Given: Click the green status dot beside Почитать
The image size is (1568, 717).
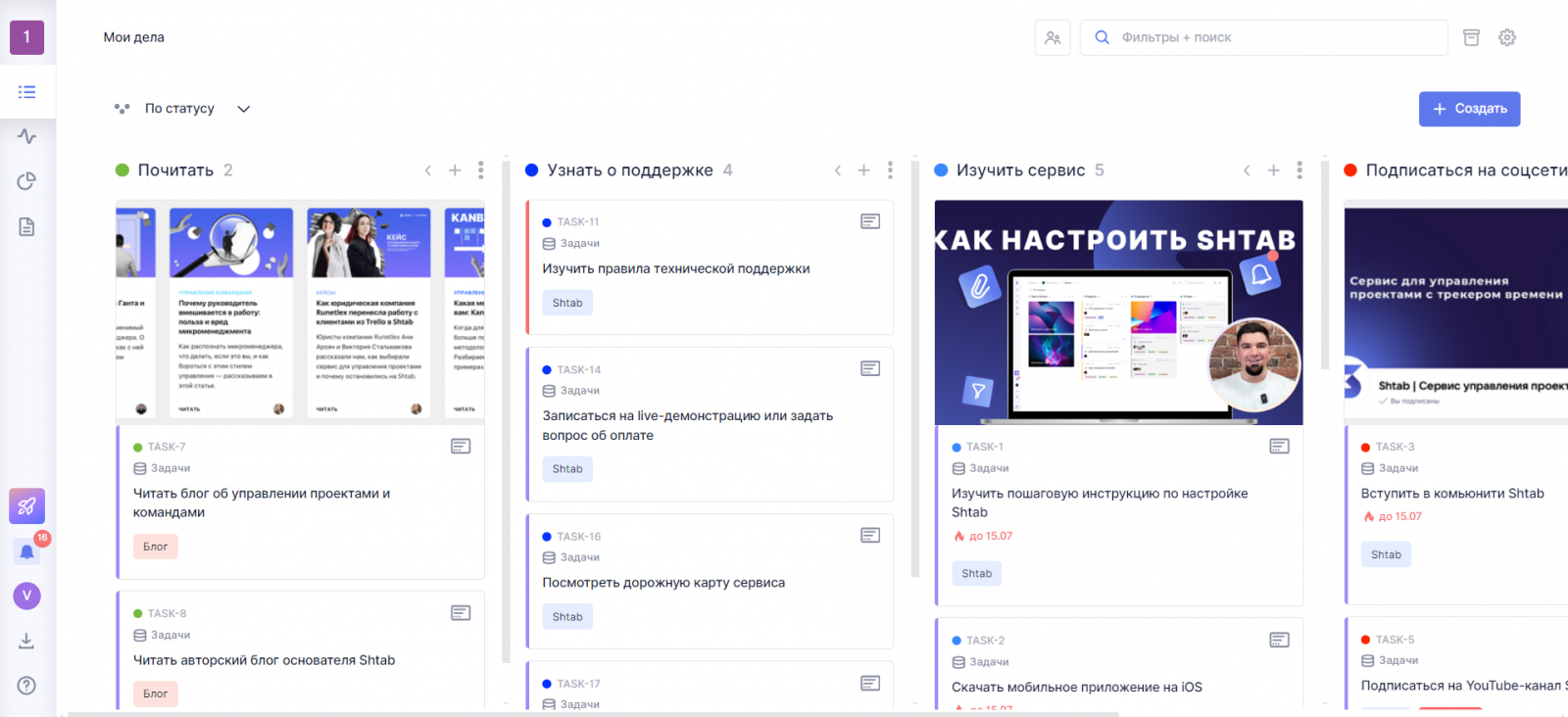Looking at the screenshot, I should (x=122, y=170).
